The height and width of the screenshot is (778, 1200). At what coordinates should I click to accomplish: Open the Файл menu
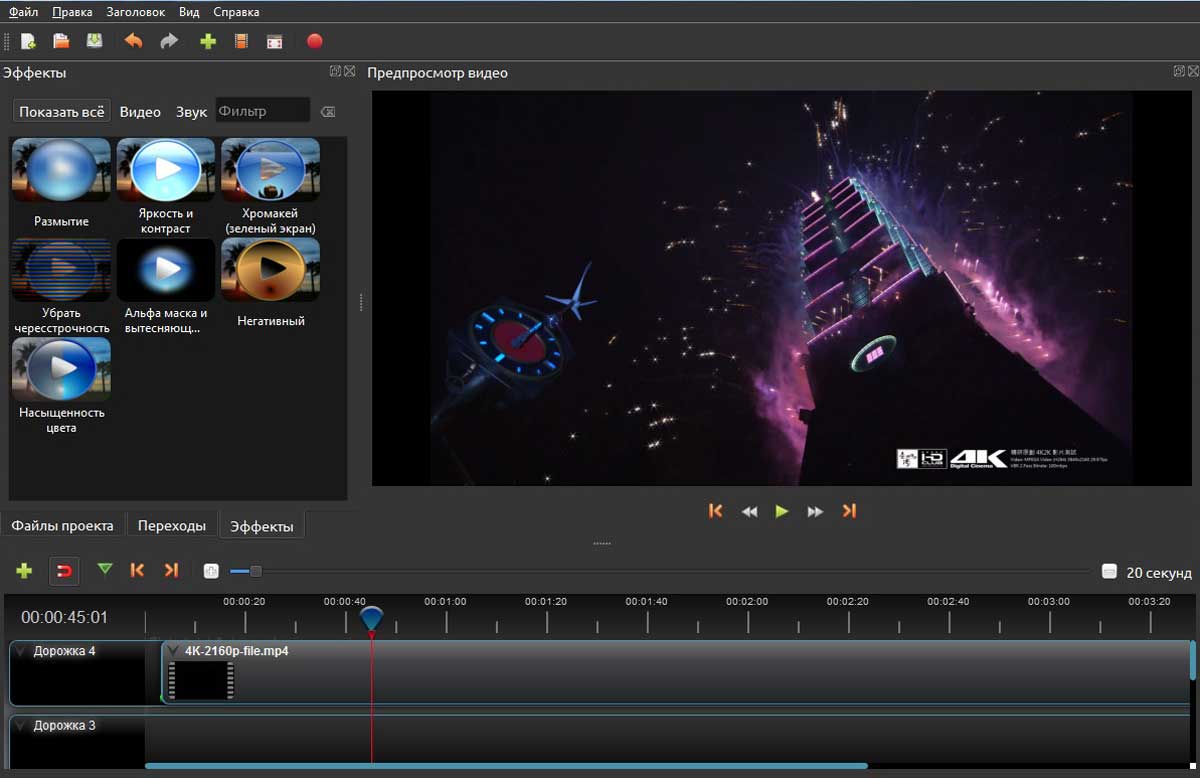point(23,12)
